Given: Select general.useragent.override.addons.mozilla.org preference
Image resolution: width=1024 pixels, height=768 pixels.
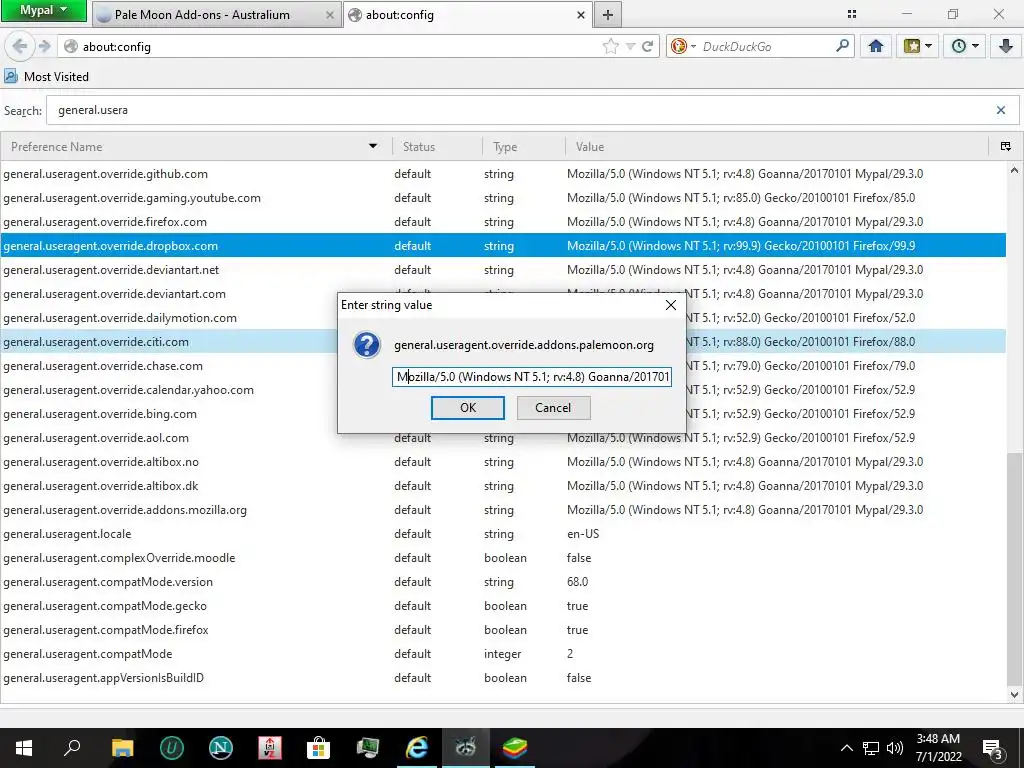Looking at the screenshot, I should point(503,510).
